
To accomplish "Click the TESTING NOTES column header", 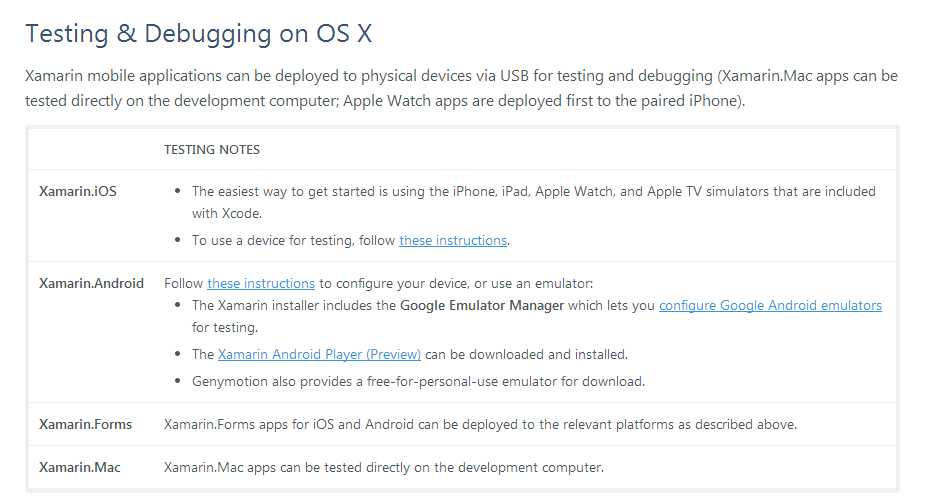I will (212, 150).
